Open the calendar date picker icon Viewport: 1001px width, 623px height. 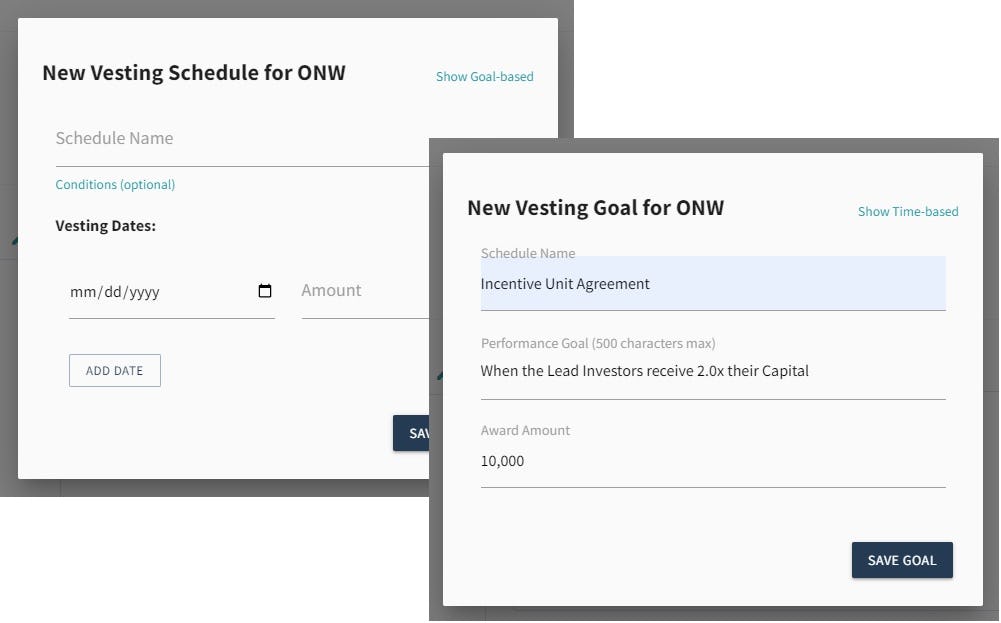click(x=265, y=290)
